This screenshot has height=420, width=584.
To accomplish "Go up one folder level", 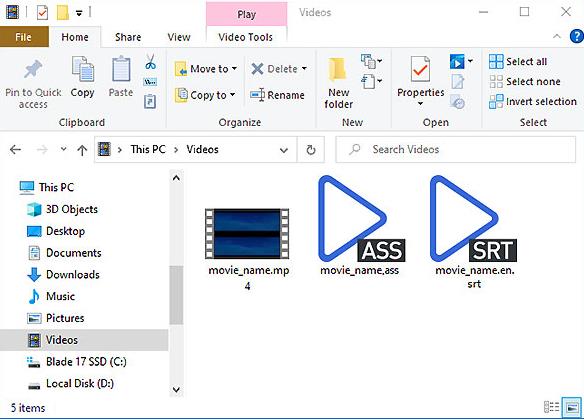I will tap(82, 150).
